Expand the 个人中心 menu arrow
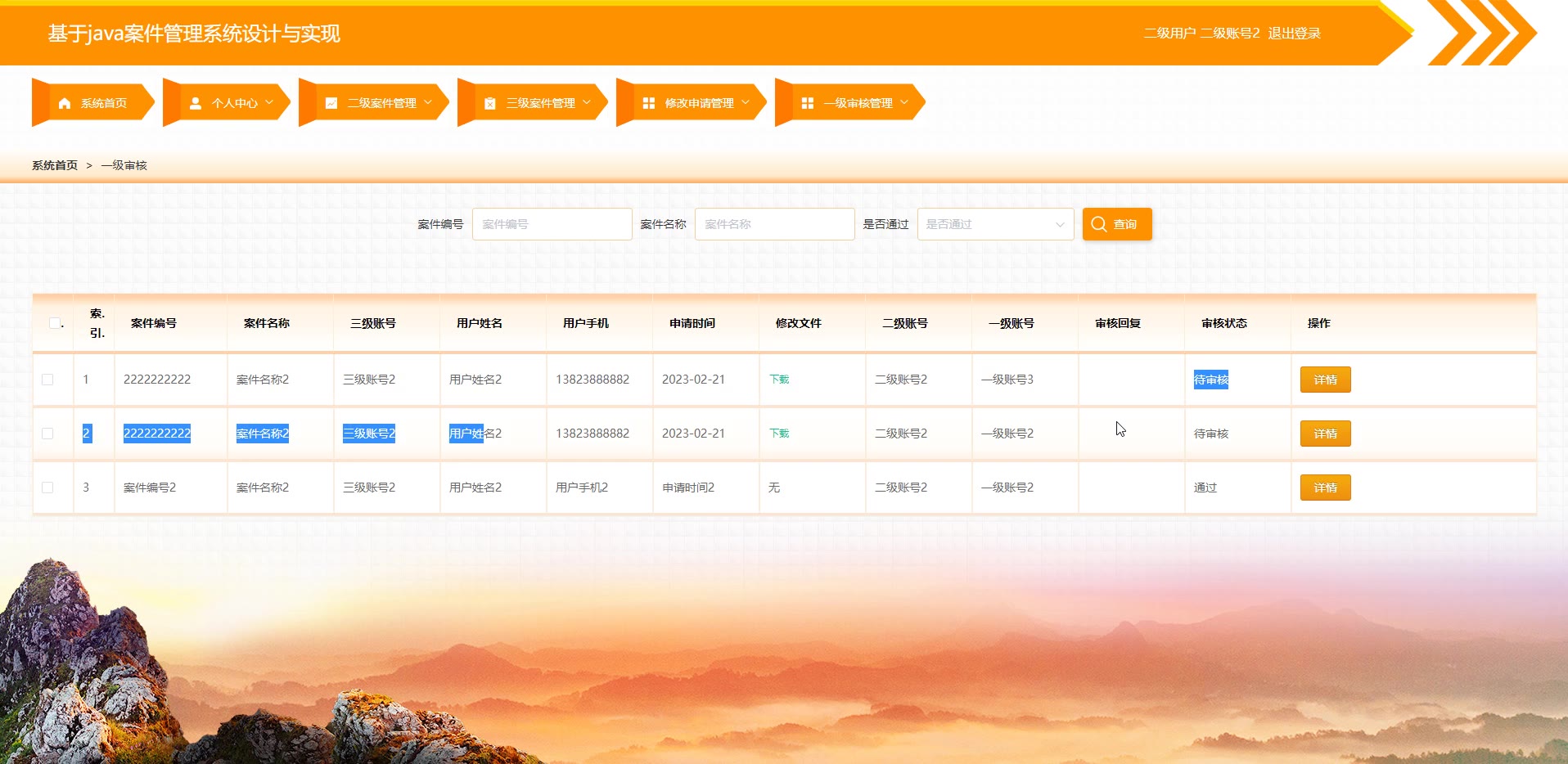 click(269, 102)
